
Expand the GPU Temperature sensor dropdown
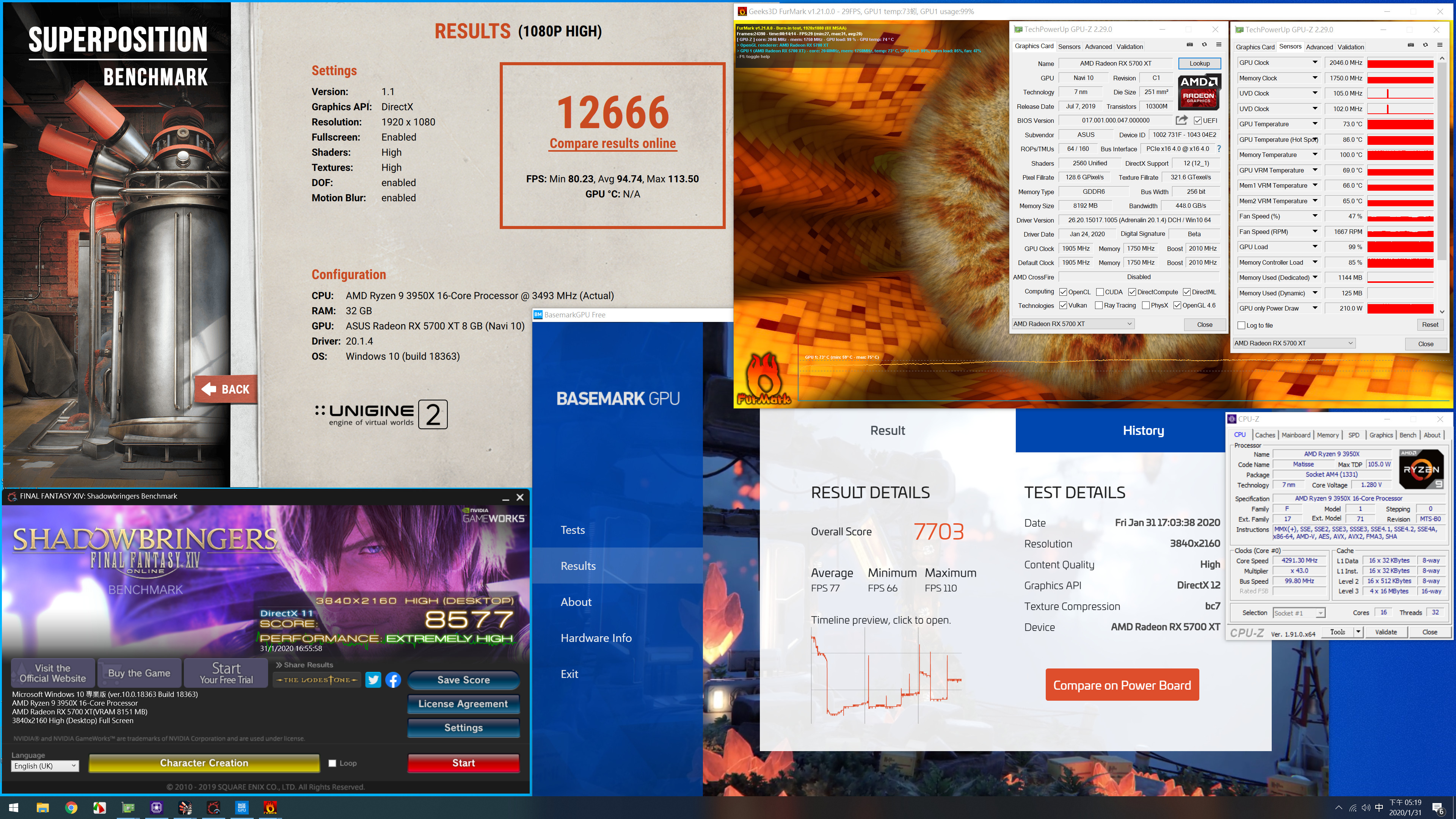1315,124
